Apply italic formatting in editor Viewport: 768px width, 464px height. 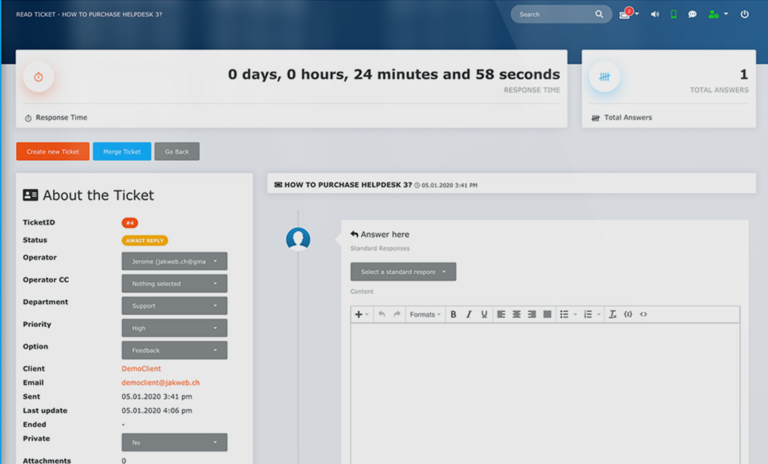click(468, 314)
